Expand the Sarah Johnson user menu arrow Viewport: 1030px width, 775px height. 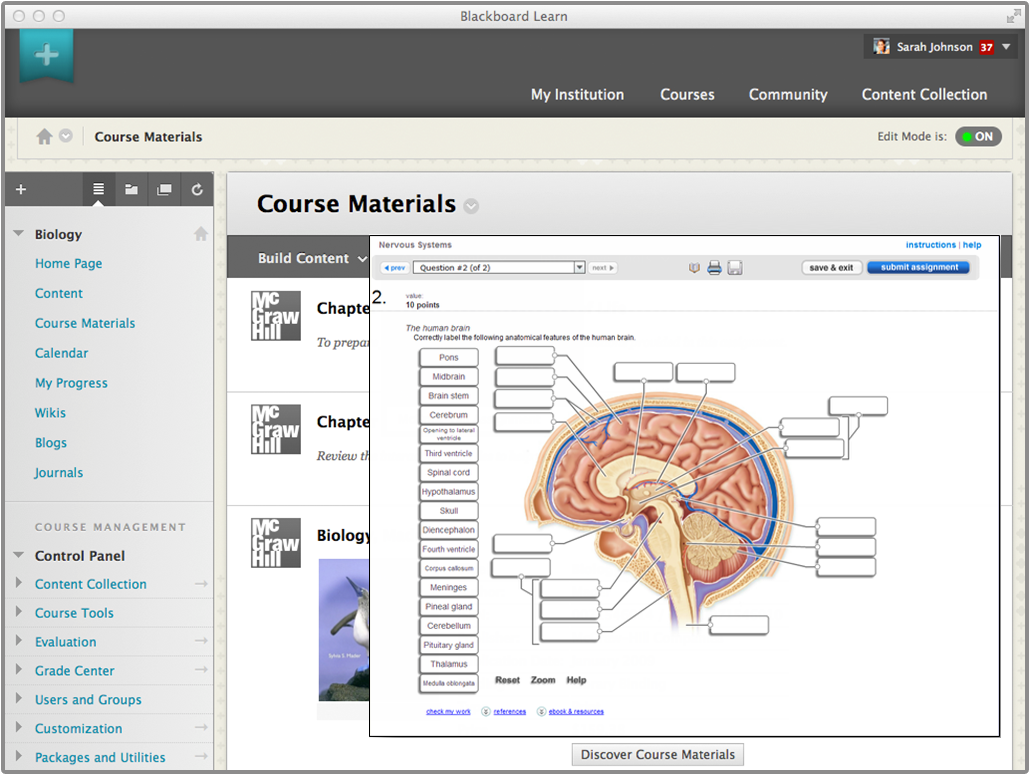click(x=1006, y=47)
